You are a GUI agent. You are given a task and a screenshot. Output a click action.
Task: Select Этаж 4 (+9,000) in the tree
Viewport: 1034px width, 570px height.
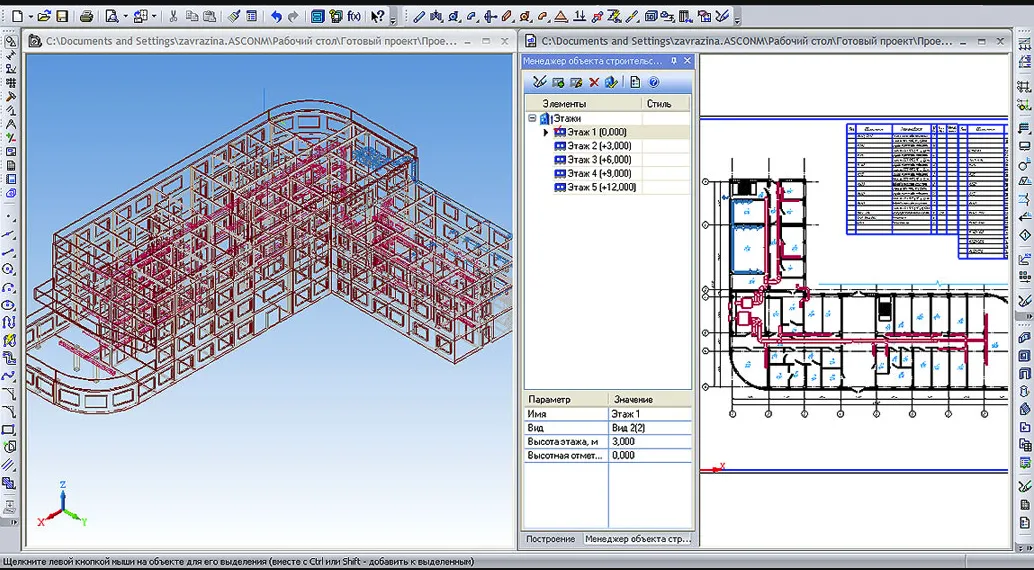click(x=599, y=174)
